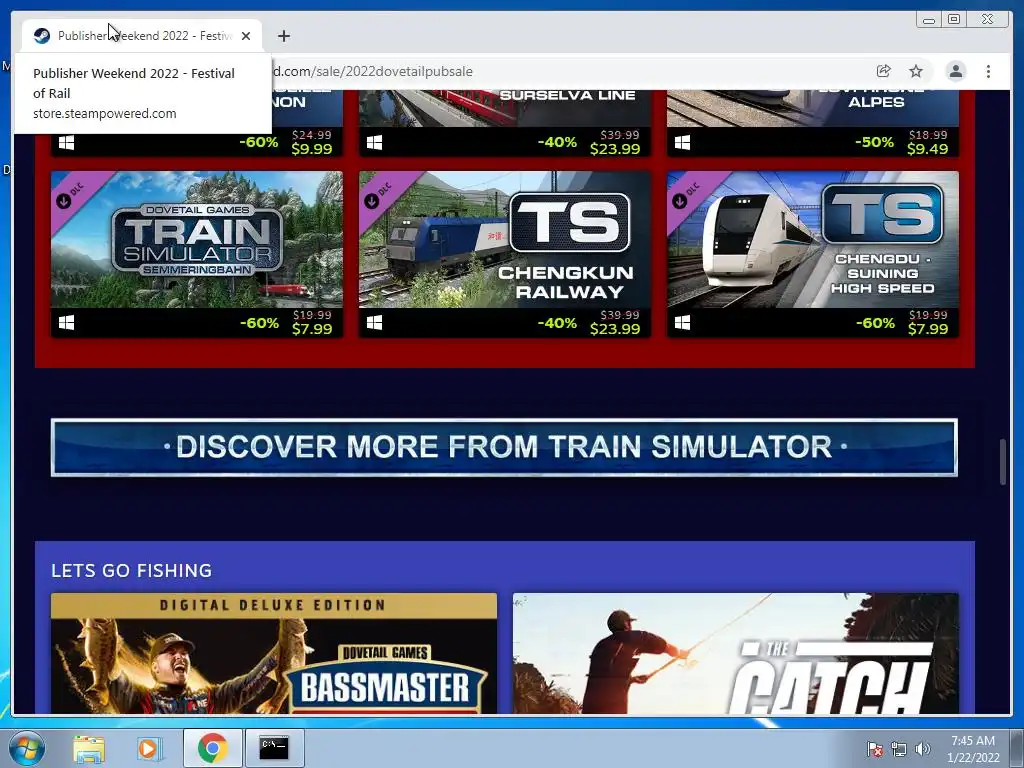Click the page vertical scrollbar thumb

tap(1003, 462)
